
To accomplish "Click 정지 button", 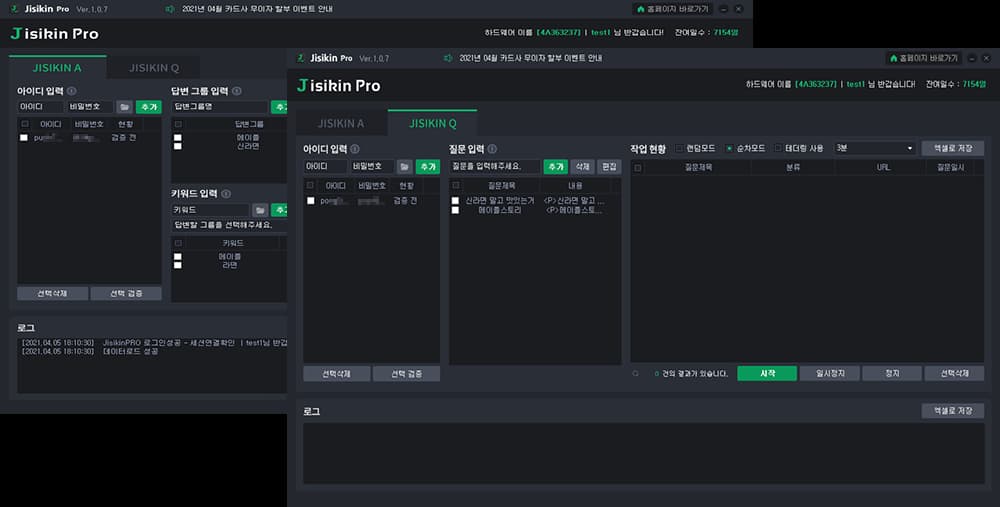I will [x=892, y=374].
